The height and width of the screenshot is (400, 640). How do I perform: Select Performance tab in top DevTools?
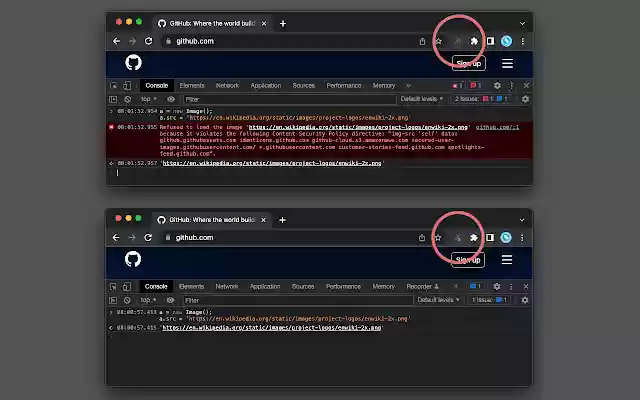(344, 85)
